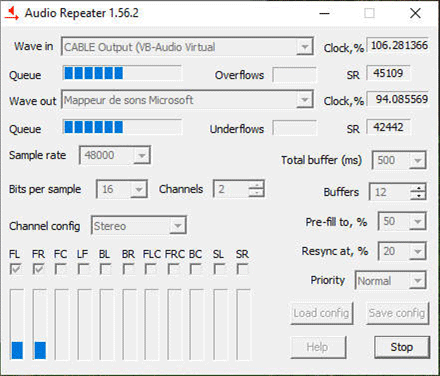This screenshot has height=376, width=440.
Task: Enable the LF channel checkbox
Action: point(83,269)
